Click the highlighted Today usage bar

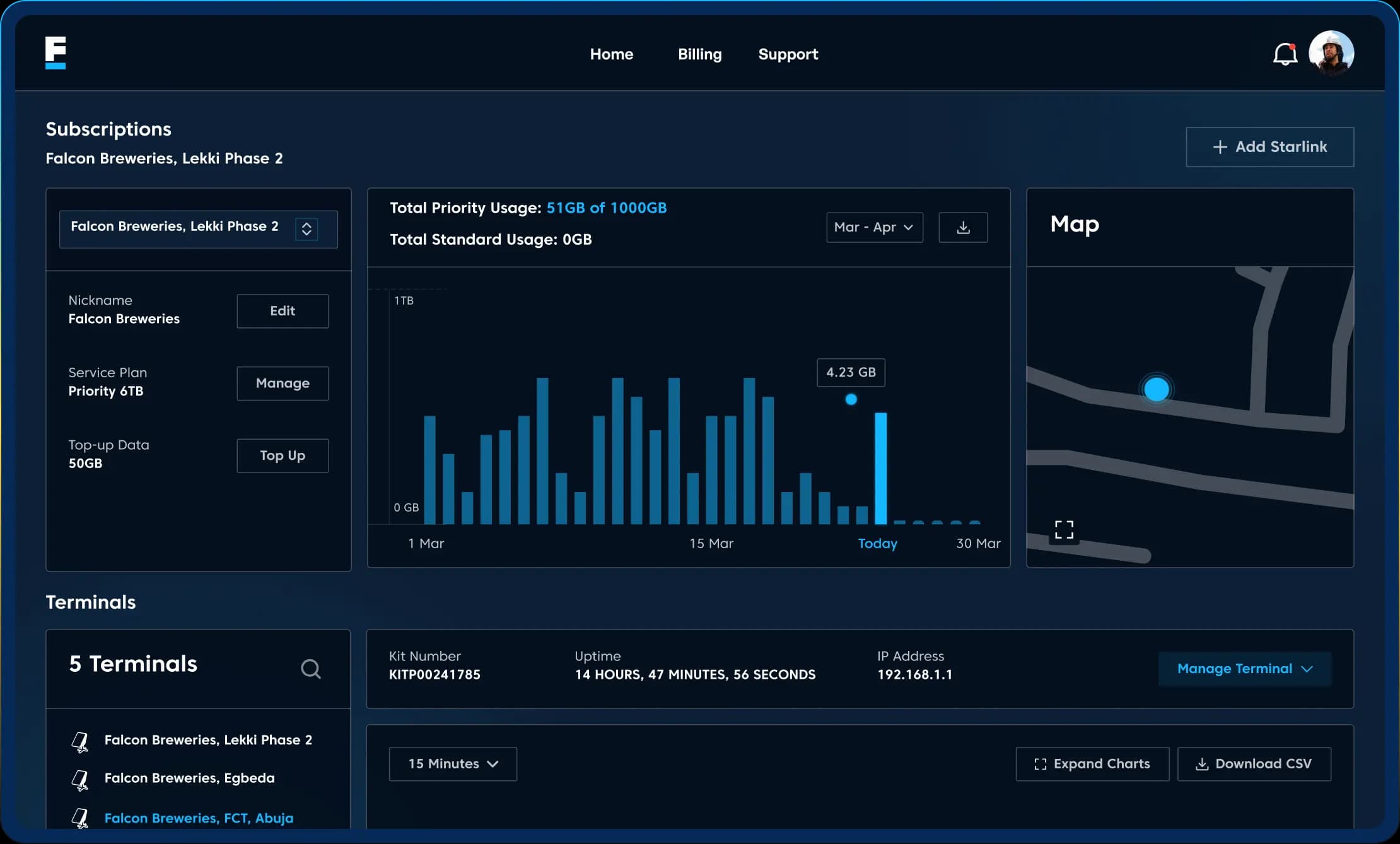point(880,468)
